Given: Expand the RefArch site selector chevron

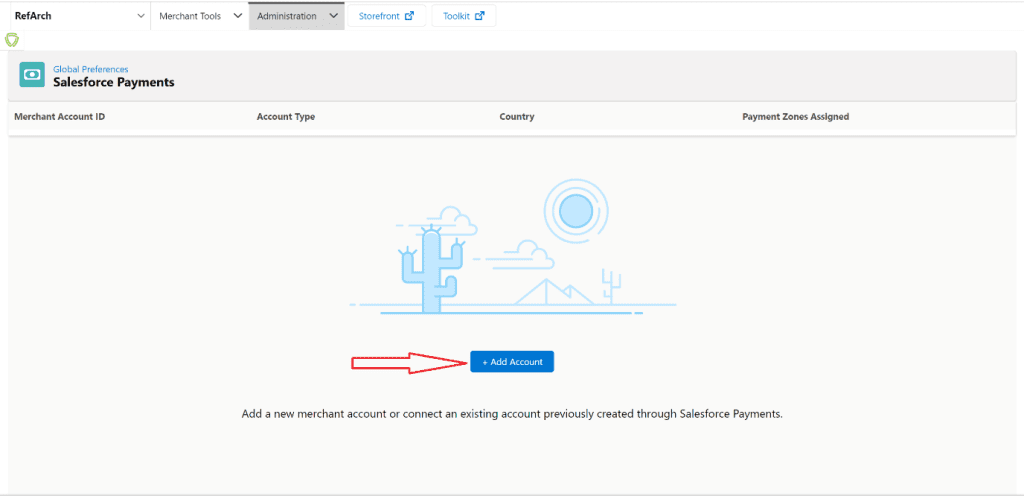Looking at the screenshot, I should pyautogui.click(x=140, y=16).
